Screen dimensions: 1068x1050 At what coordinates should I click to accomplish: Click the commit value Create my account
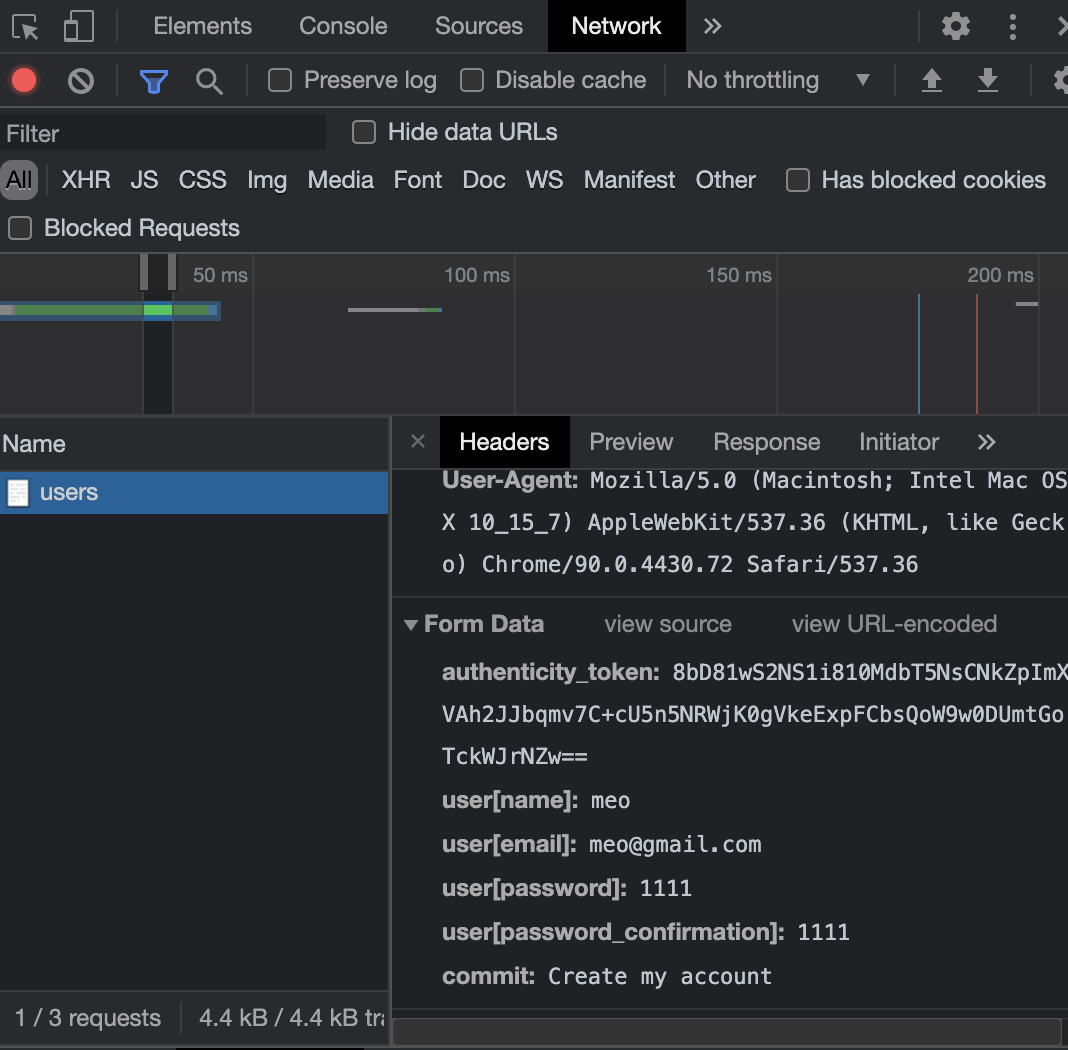(660, 976)
